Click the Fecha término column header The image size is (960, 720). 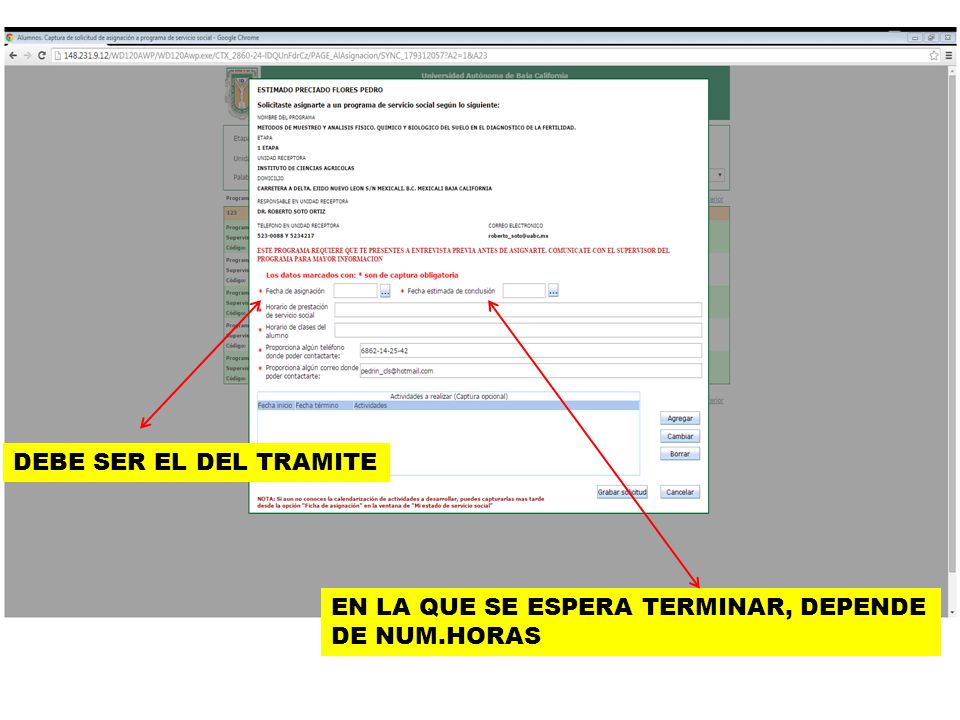[317, 406]
